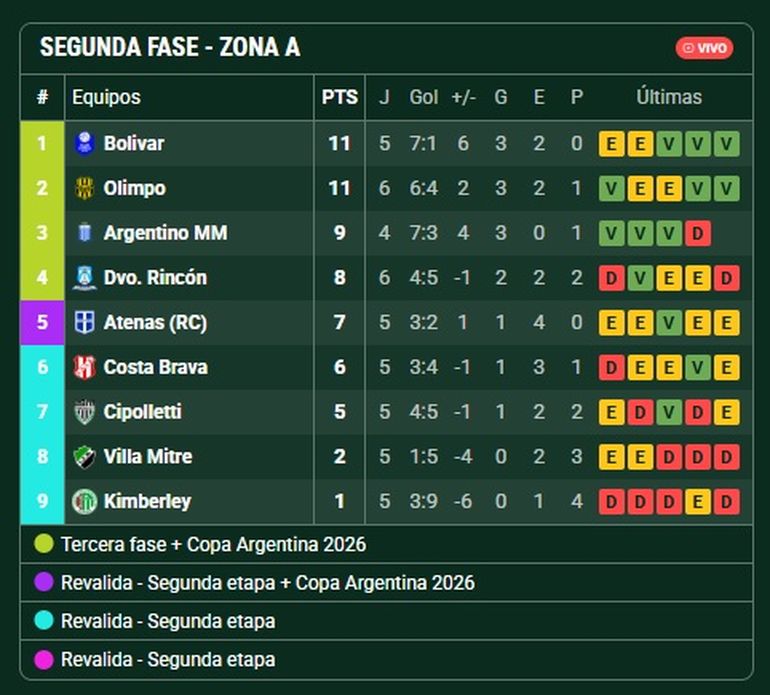This screenshot has width=770, height=695.
Task: Click the cyan Revalida legend dot
Action: (x=44, y=620)
